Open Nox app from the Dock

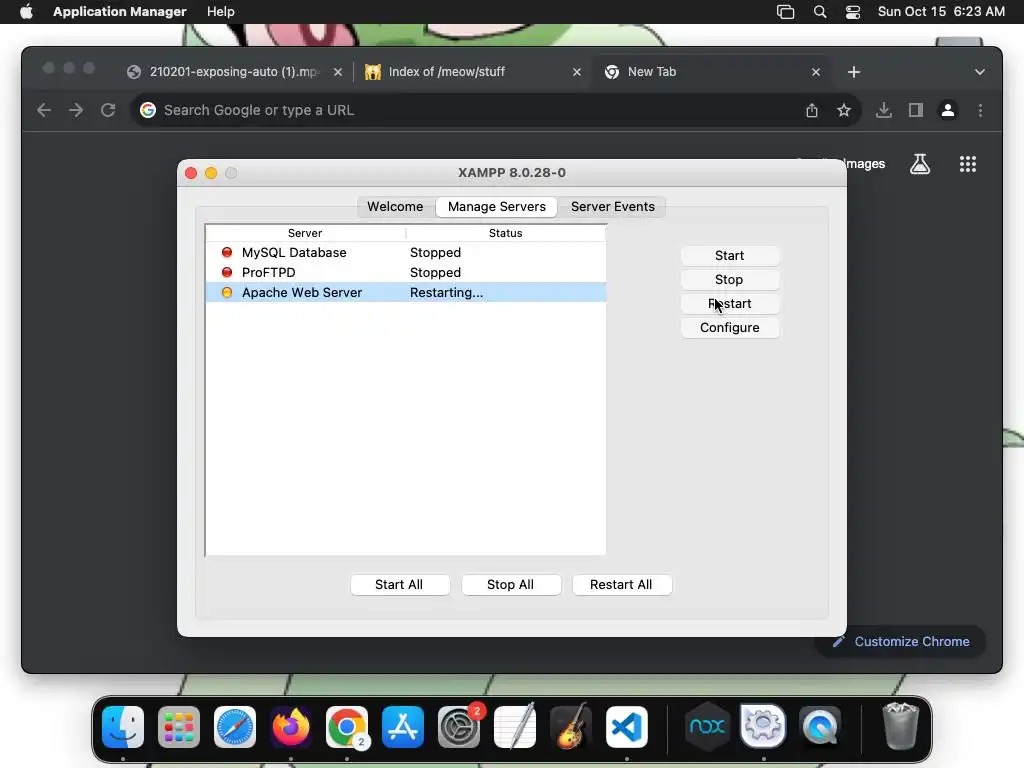click(707, 727)
